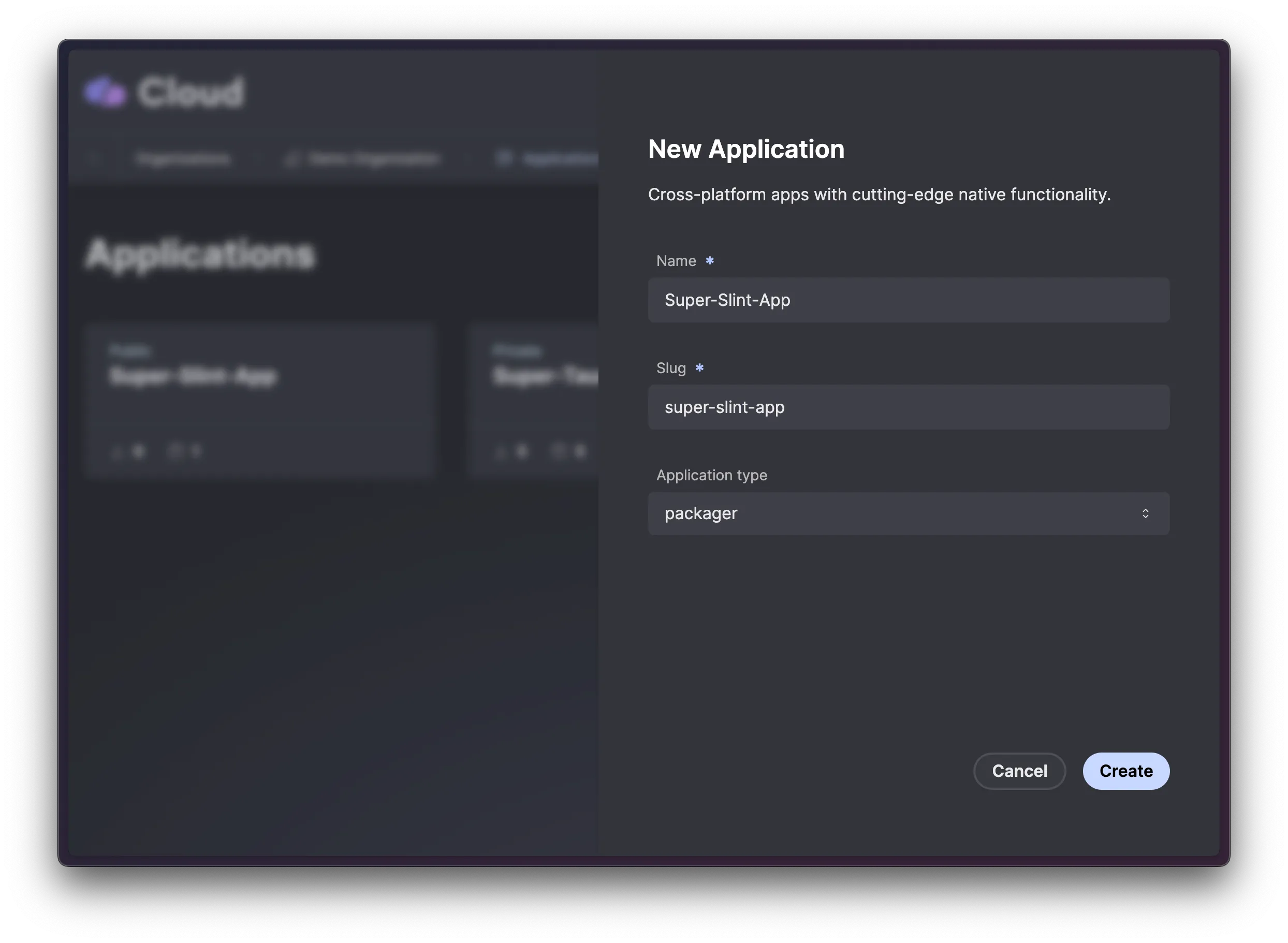Click the cross-platform apps description text
The height and width of the screenshot is (943, 1288).
[x=879, y=195]
